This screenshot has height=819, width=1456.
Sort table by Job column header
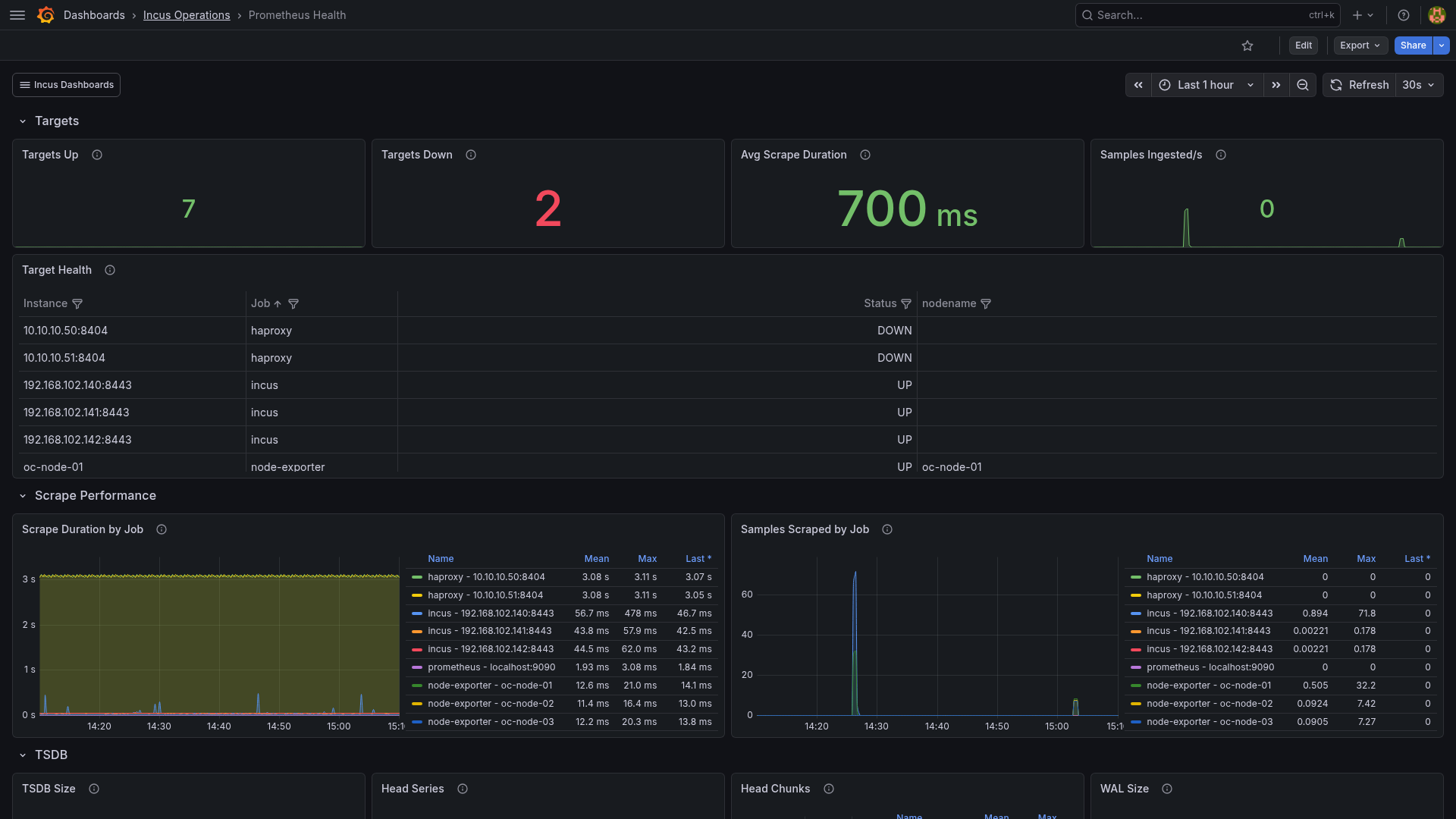coord(260,303)
